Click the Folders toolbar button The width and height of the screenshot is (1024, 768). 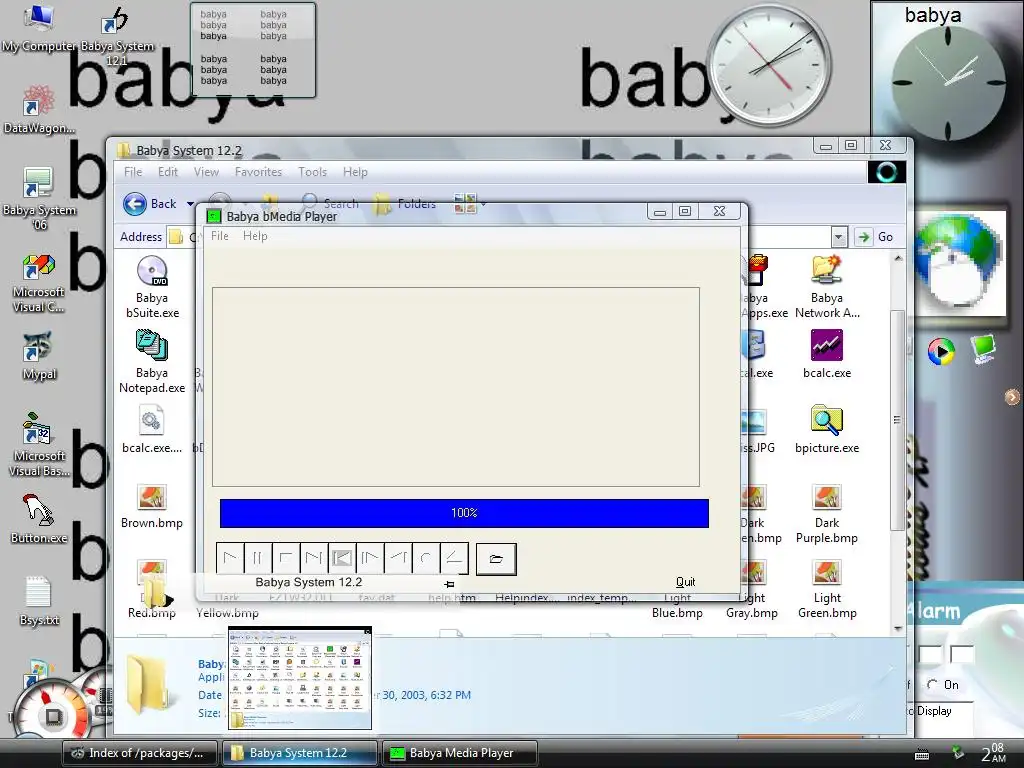[405, 204]
